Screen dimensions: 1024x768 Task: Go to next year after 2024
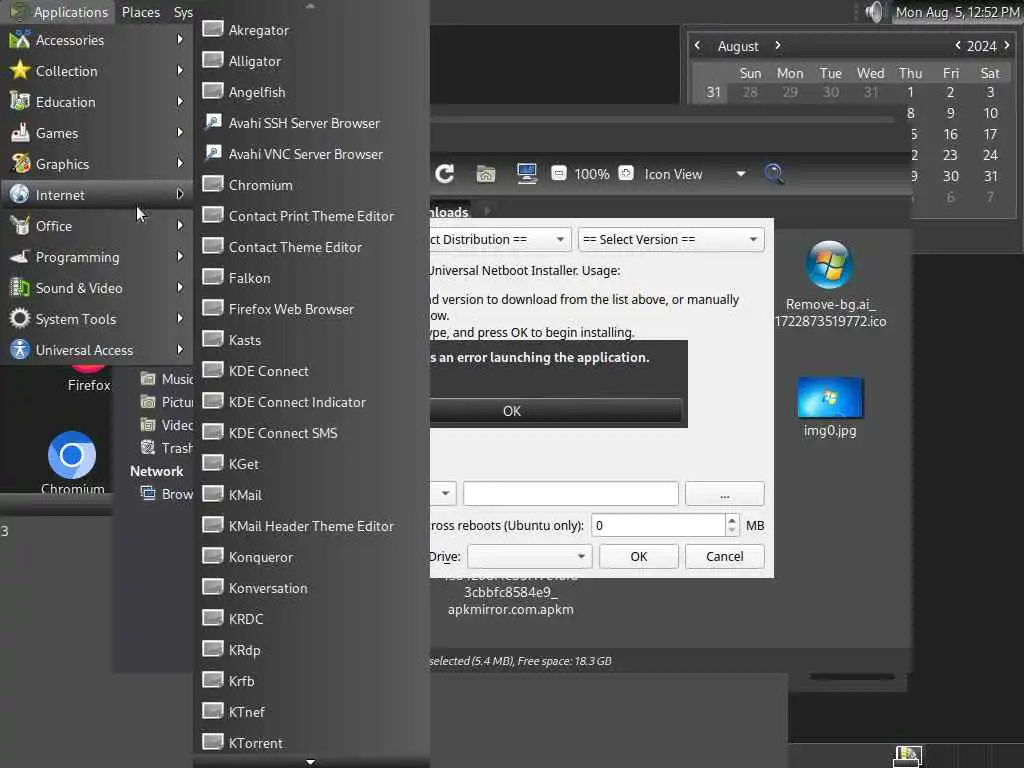tap(1007, 45)
